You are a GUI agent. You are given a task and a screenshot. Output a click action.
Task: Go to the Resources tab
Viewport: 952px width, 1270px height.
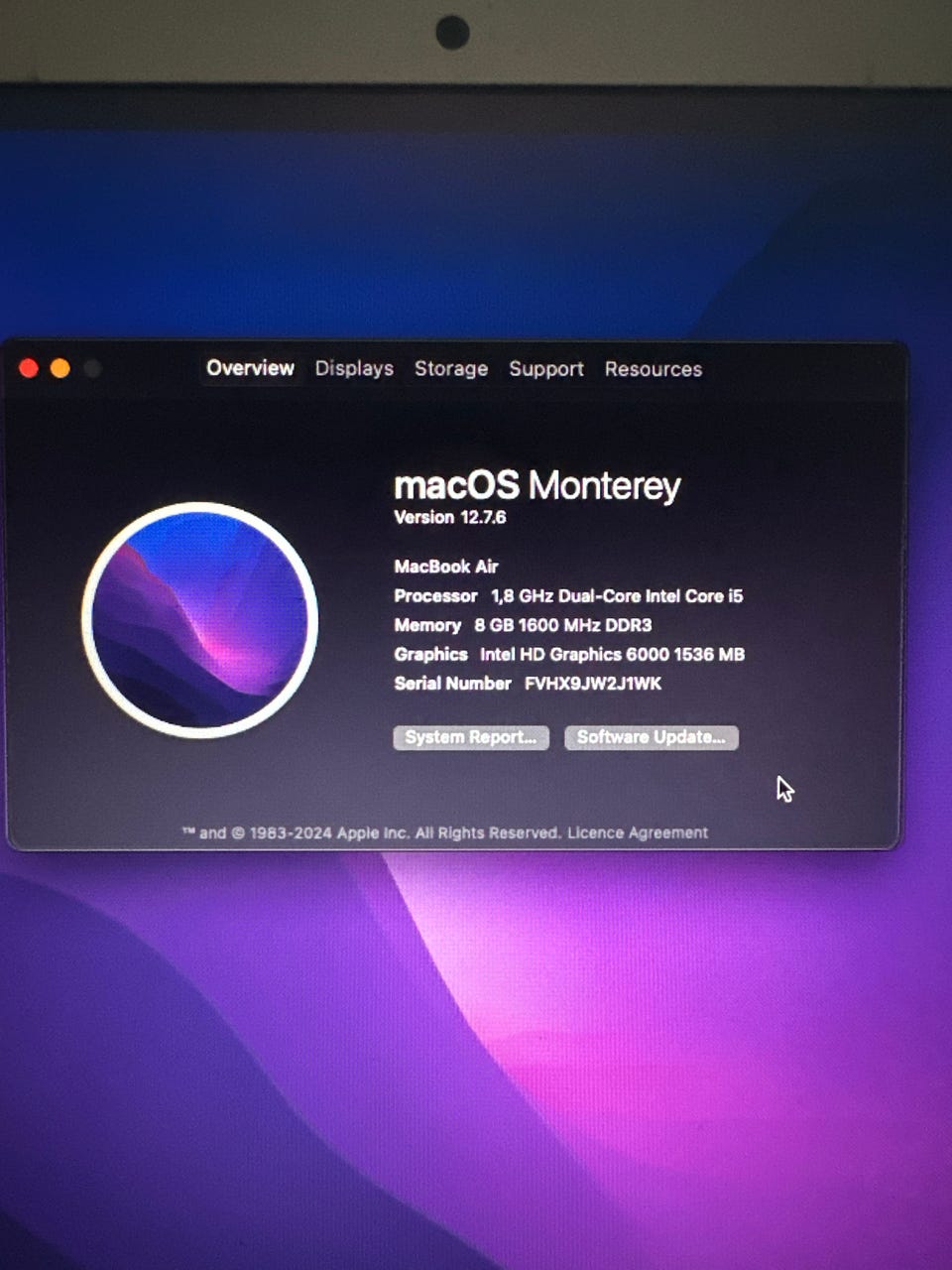(x=654, y=369)
